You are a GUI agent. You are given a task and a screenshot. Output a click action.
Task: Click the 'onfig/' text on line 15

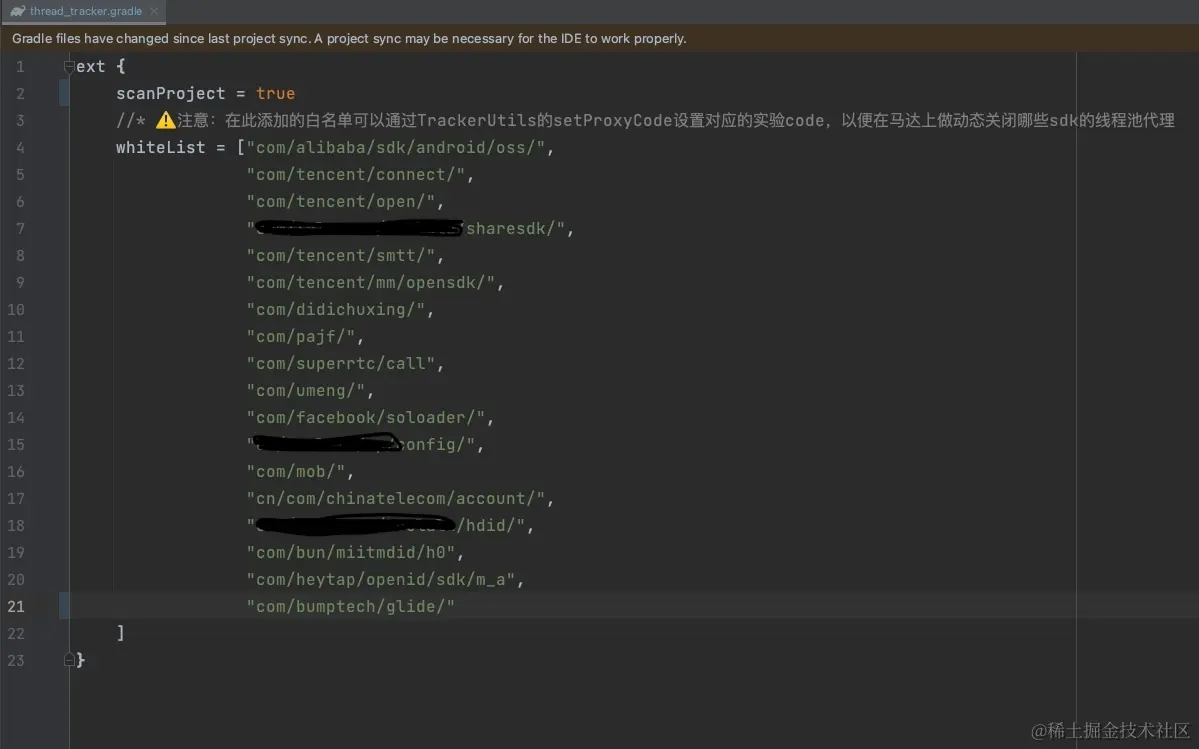(435, 445)
